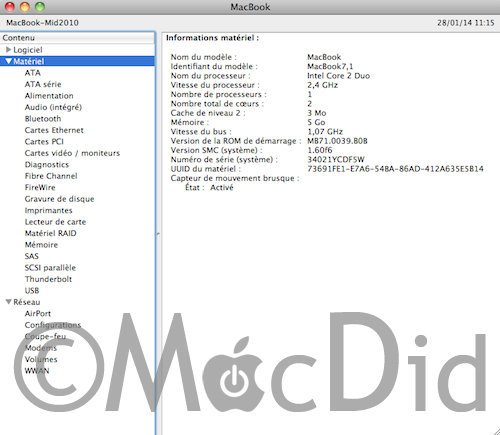
Task: Select Audio (intégré) item
Action: [53, 107]
